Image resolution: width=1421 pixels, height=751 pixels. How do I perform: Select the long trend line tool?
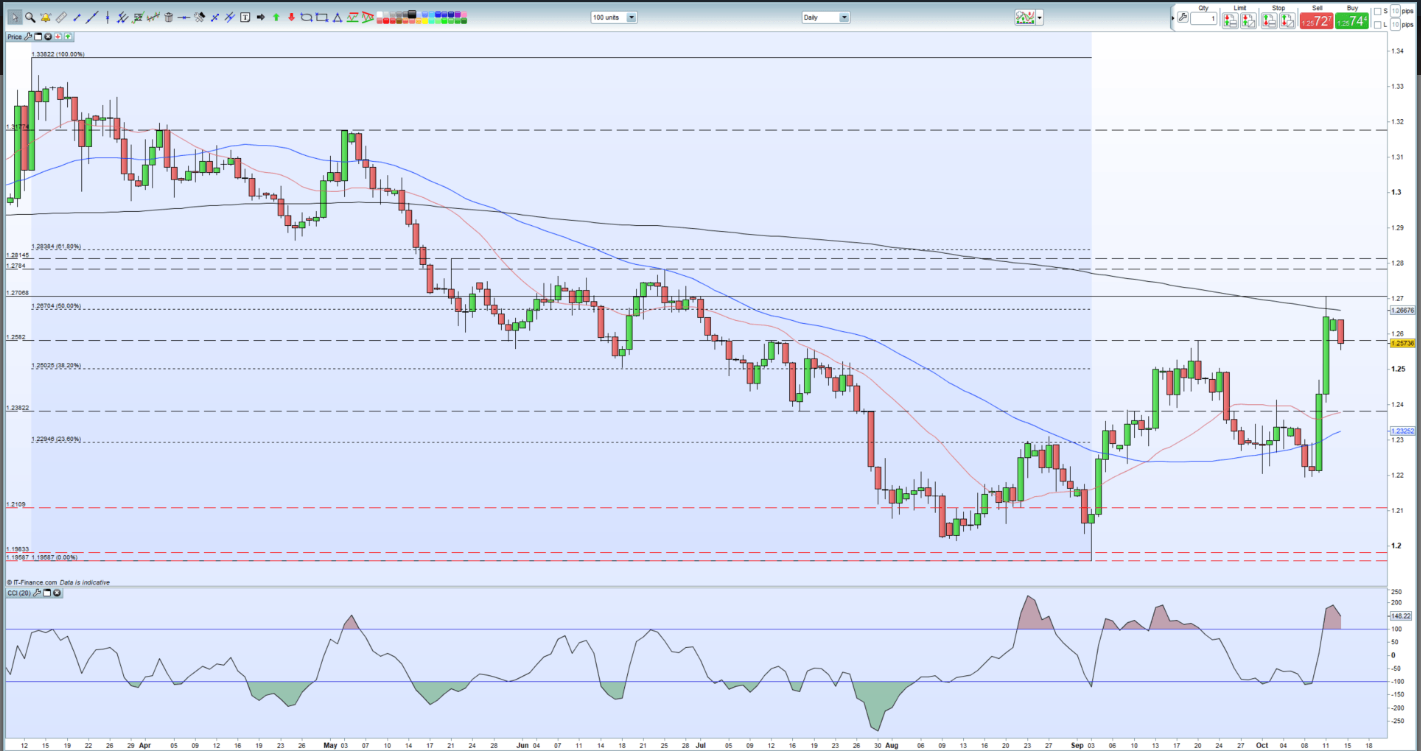pos(92,17)
